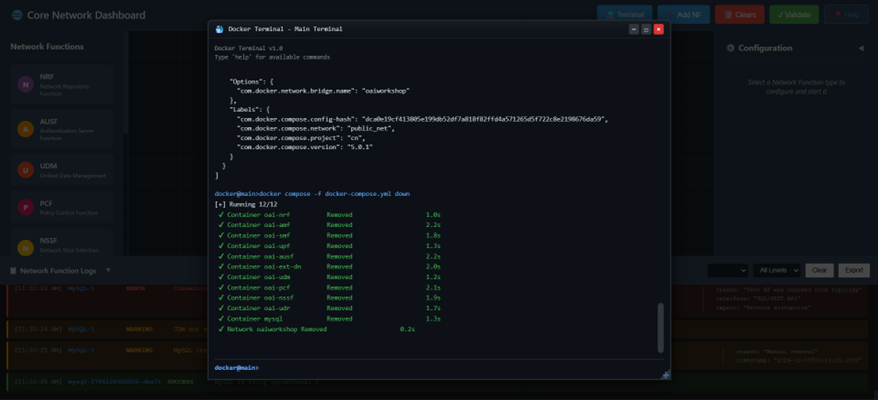Image resolution: width=878 pixels, height=400 pixels.
Task: Close the Docker Terminal with red X
Action: [x=659, y=29]
